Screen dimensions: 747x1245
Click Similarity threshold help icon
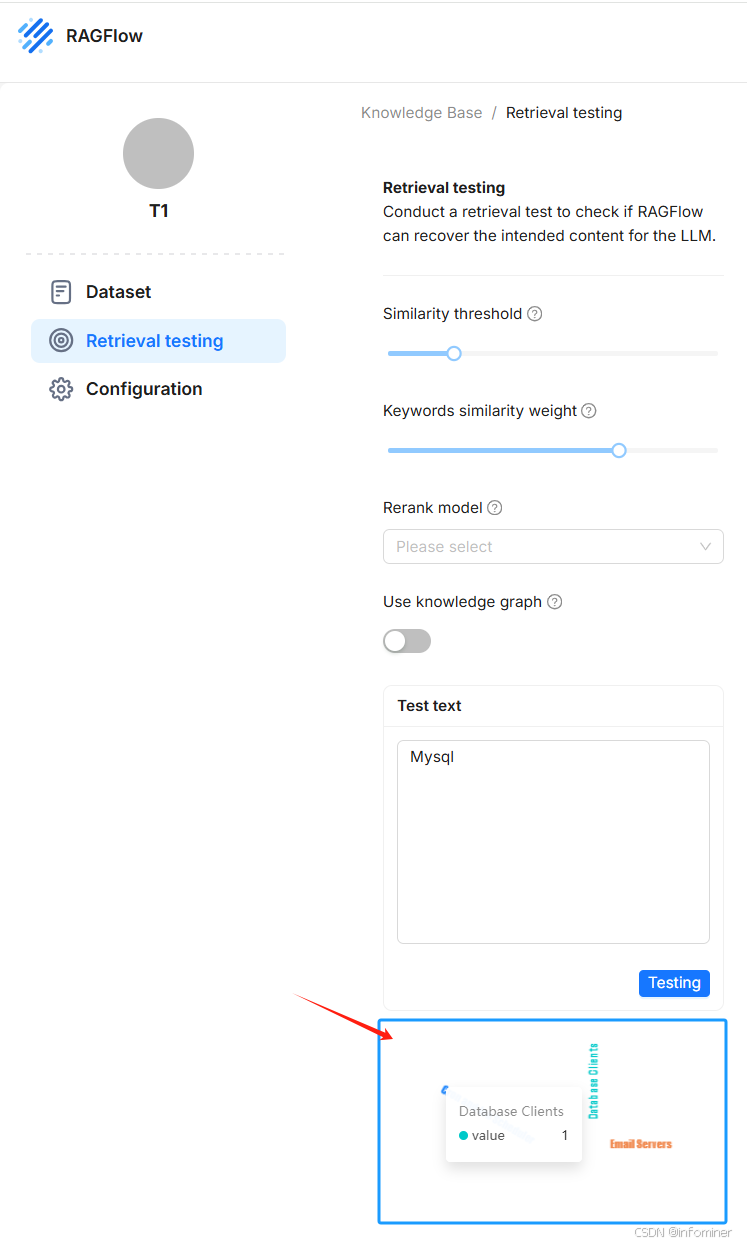[535, 314]
